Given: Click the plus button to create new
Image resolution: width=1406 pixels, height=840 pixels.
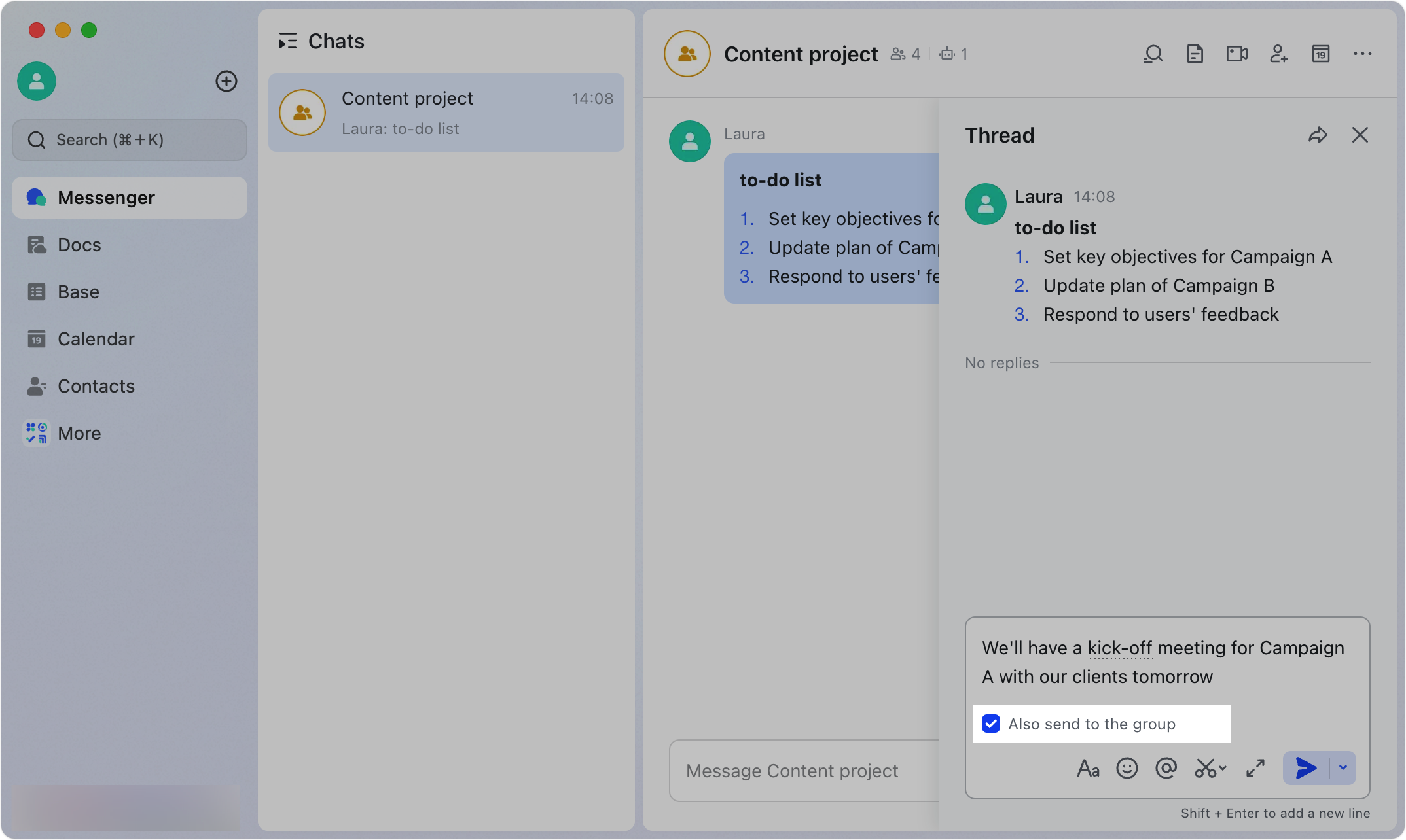Looking at the screenshot, I should (226, 81).
